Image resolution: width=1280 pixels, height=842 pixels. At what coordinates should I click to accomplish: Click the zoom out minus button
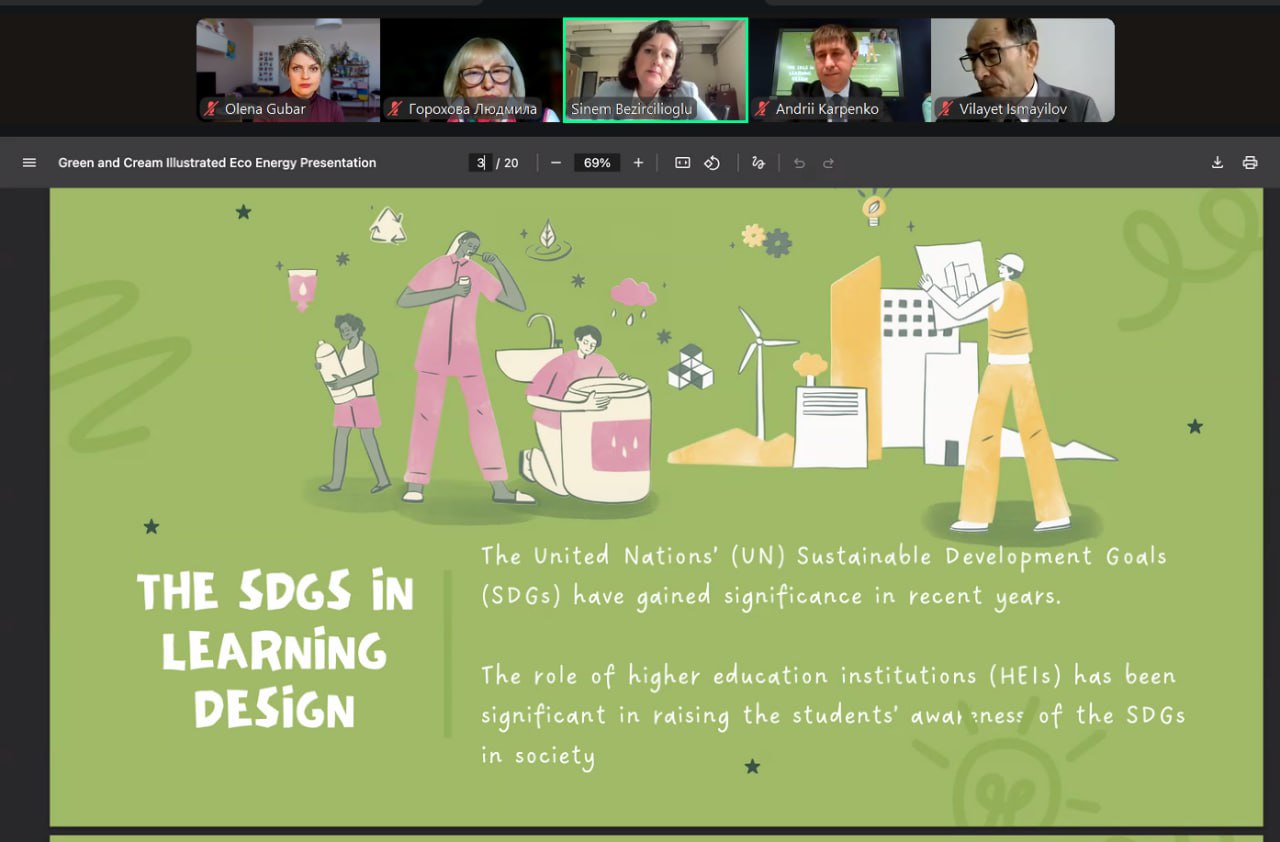click(556, 163)
